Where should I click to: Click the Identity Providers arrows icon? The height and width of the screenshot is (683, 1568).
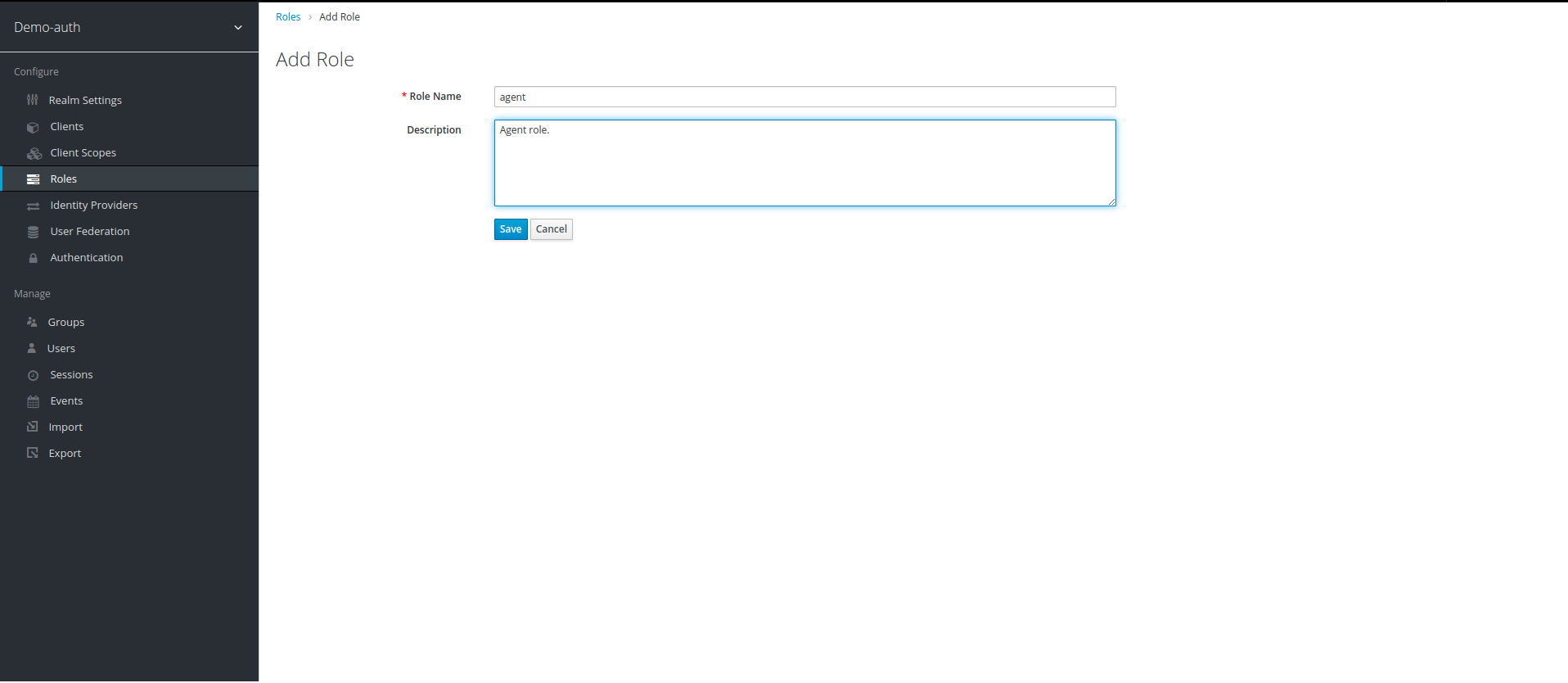coord(33,206)
